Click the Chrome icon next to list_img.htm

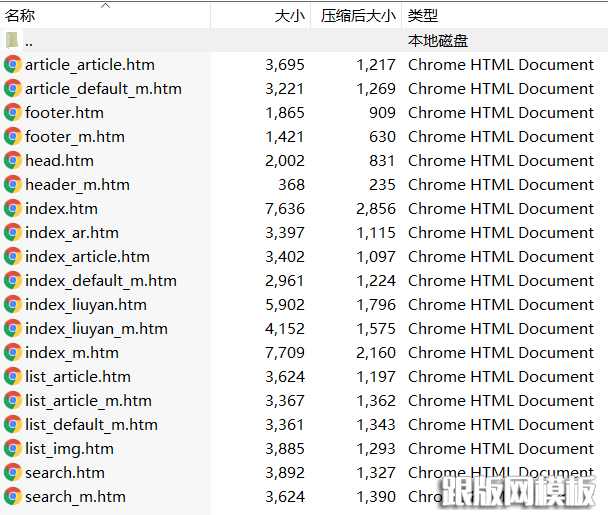[13, 448]
